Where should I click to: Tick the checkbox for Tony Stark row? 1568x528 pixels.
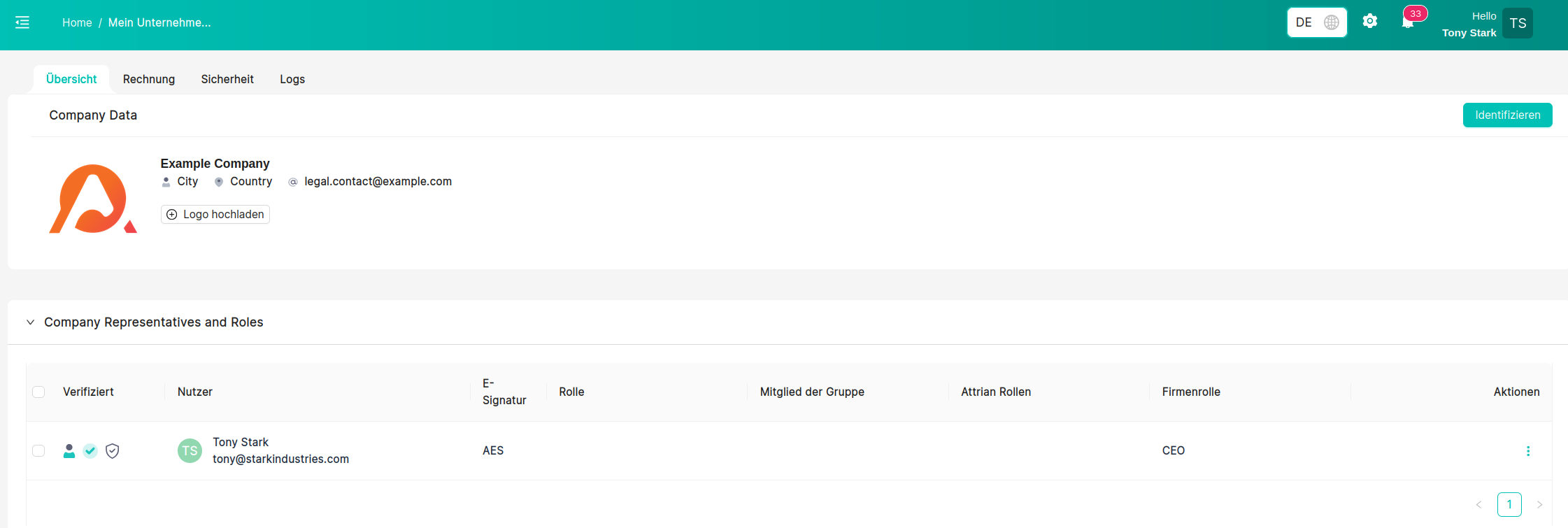coord(39,451)
